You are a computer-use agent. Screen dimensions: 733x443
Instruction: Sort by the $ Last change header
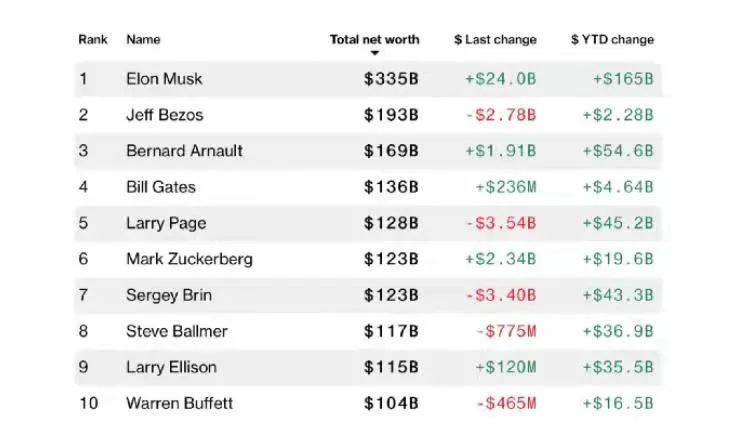click(x=495, y=40)
